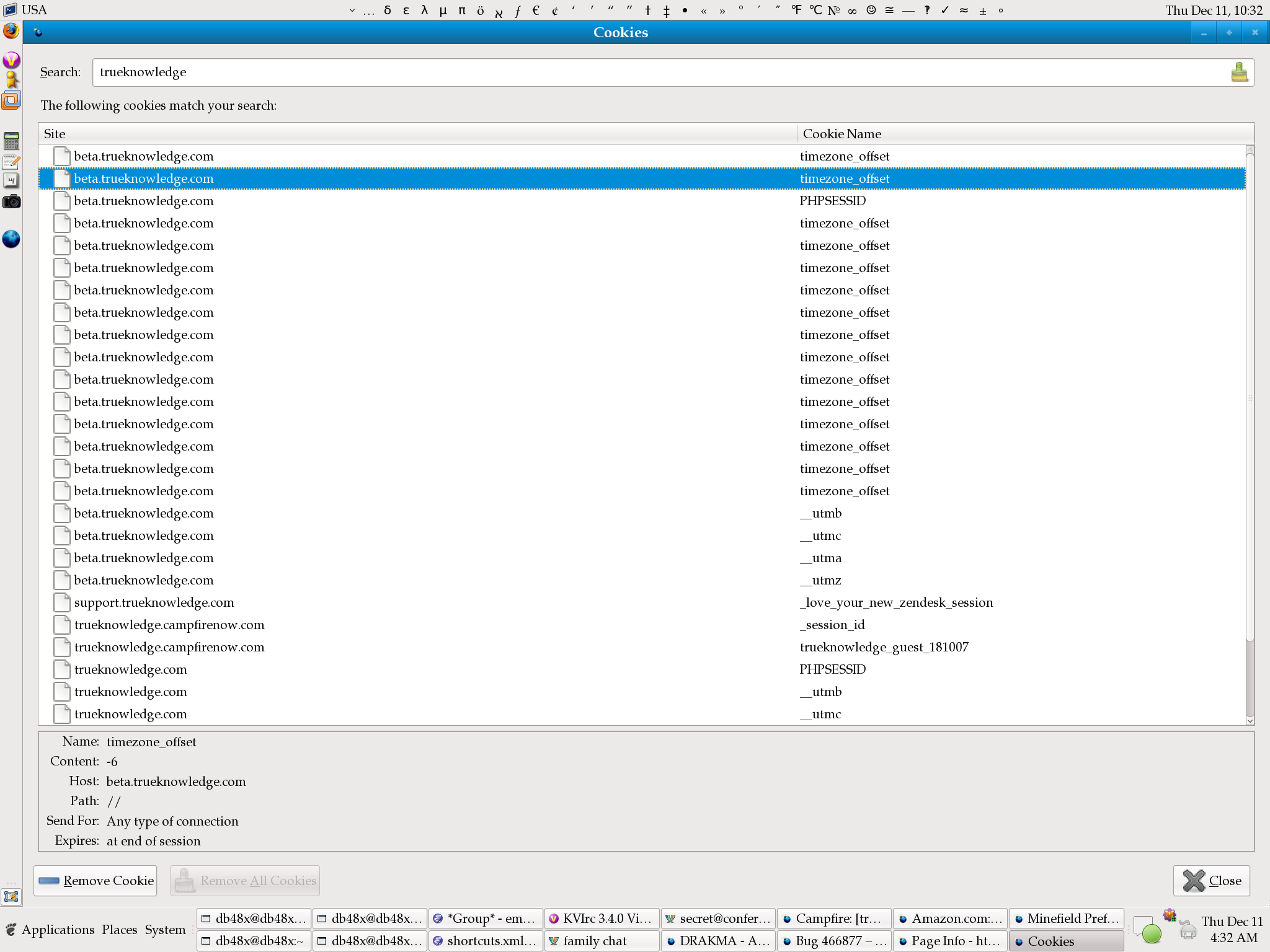
Task: Select the beta.trueknowledge.com __utmz cookie row
Action: [642, 580]
